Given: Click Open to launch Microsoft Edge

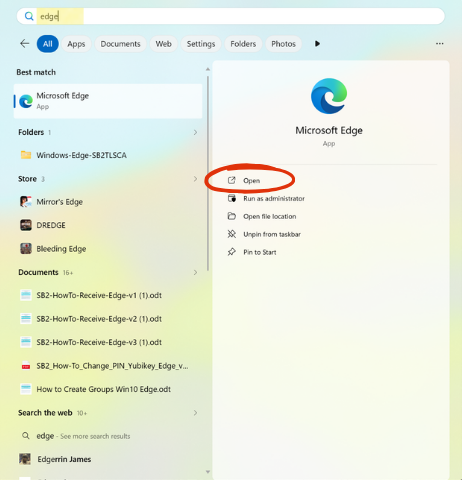Looking at the screenshot, I should [x=251, y=181].
